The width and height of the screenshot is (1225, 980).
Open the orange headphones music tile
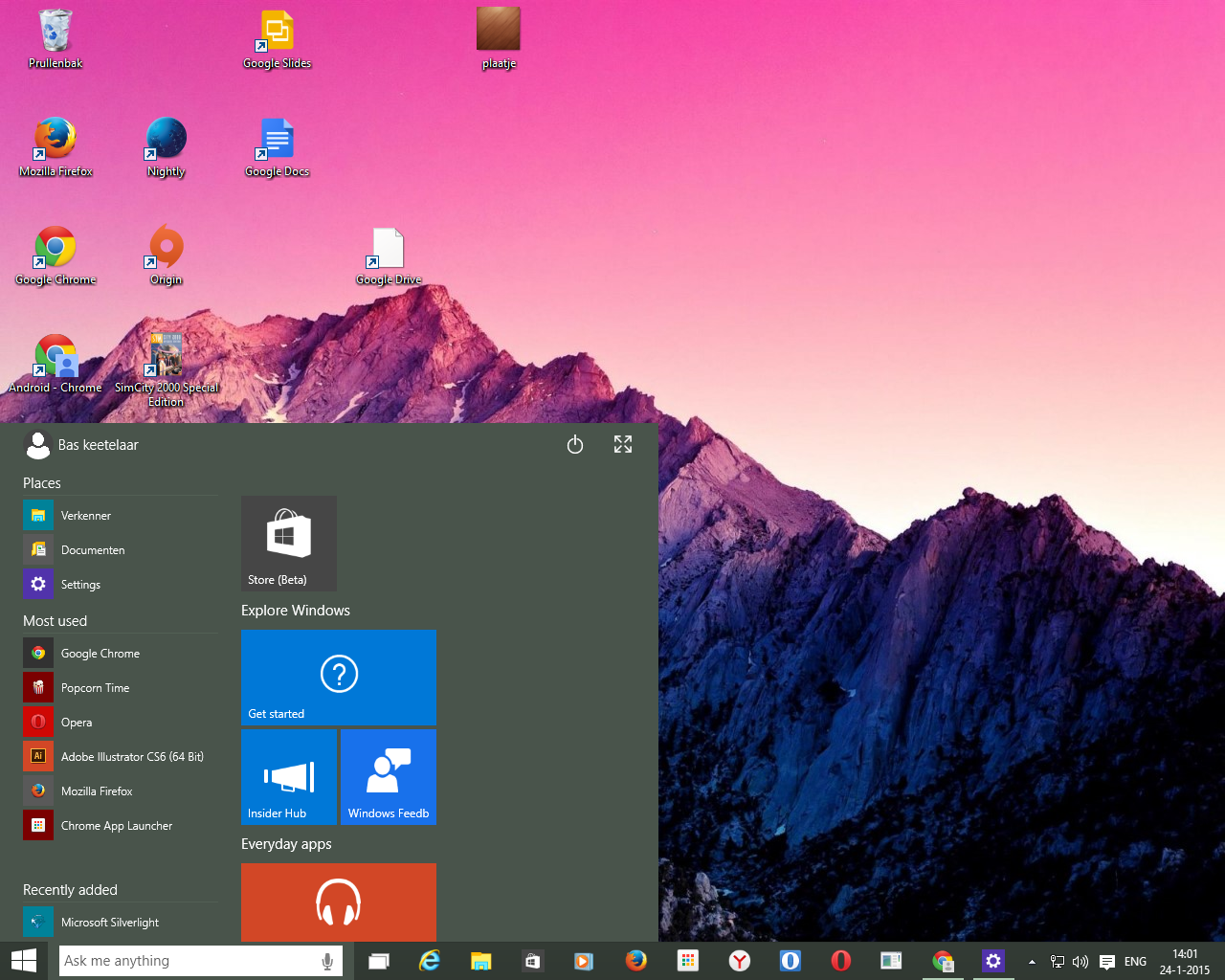[339, 902]
